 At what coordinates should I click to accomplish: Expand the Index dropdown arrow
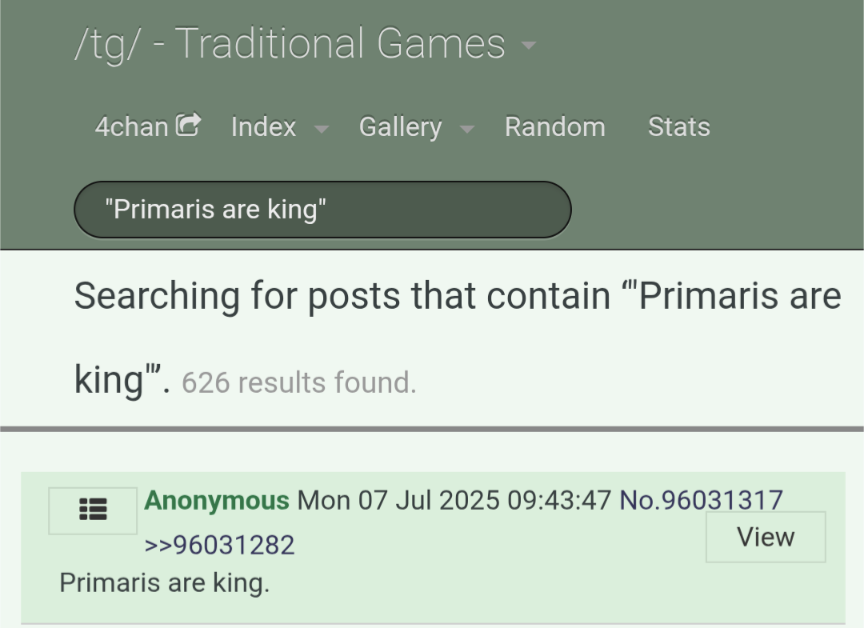click(x=321, y=129)
